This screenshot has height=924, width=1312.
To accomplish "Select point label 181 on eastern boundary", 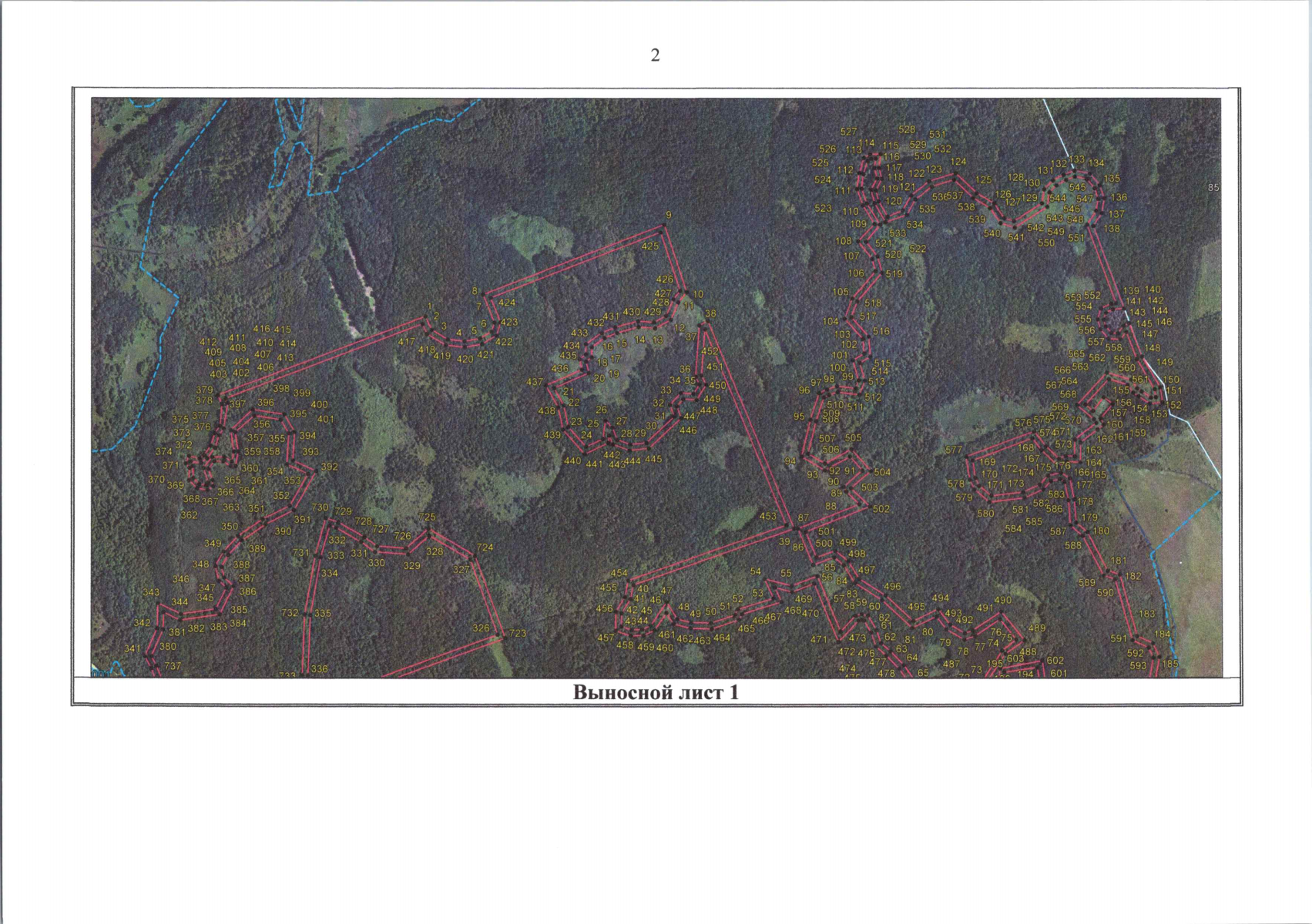I will click(1119, 561).
